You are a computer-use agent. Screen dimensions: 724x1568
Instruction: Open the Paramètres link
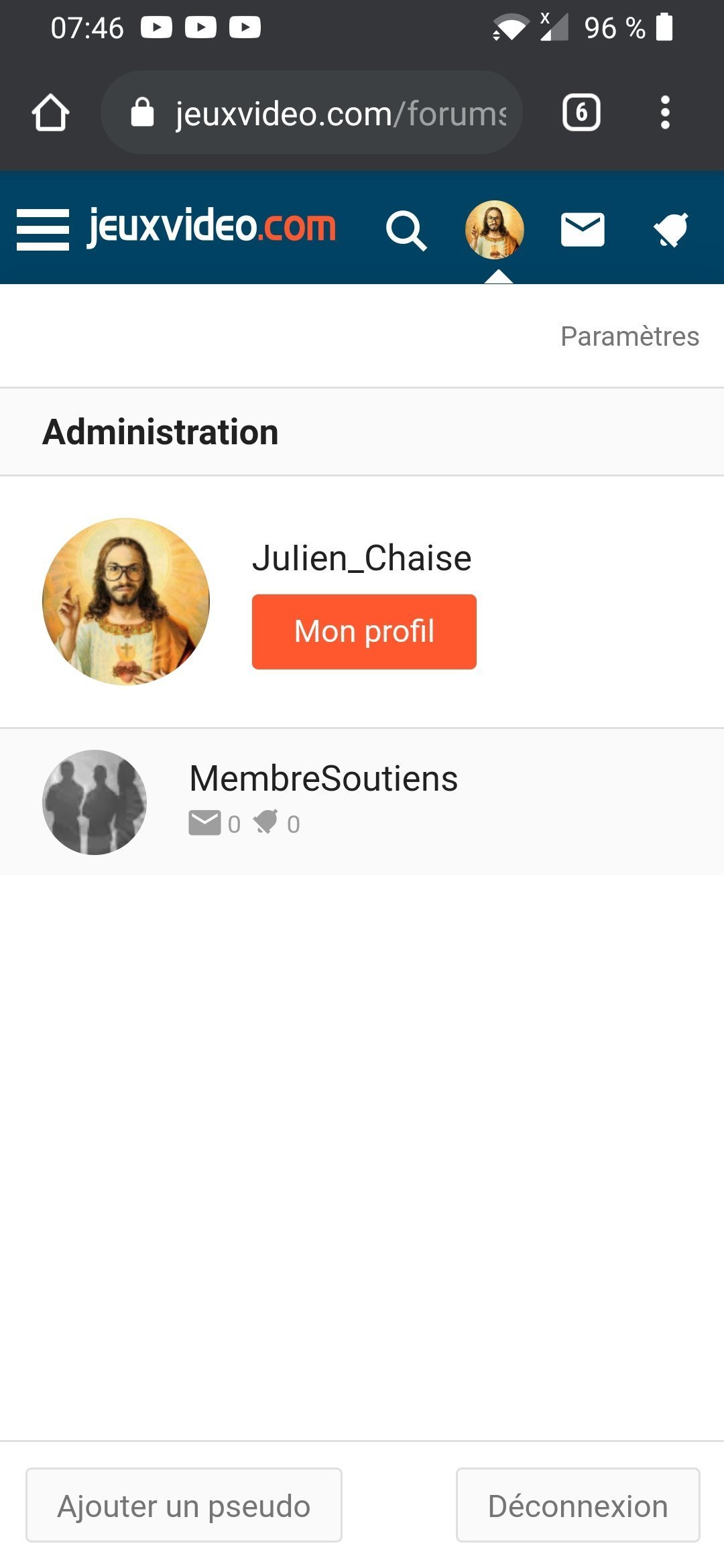click(x=629, y=336)
